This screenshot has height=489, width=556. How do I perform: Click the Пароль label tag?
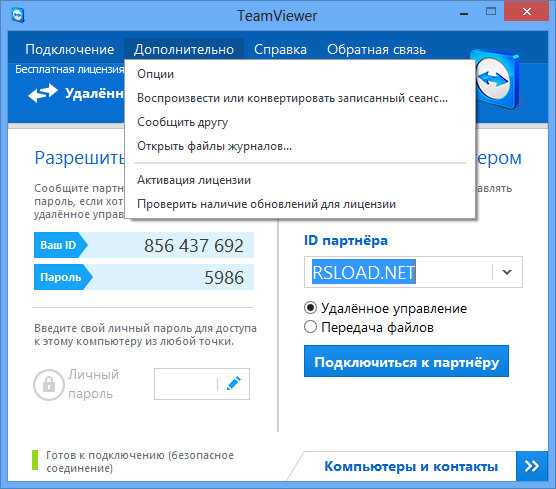click(63, 277)
